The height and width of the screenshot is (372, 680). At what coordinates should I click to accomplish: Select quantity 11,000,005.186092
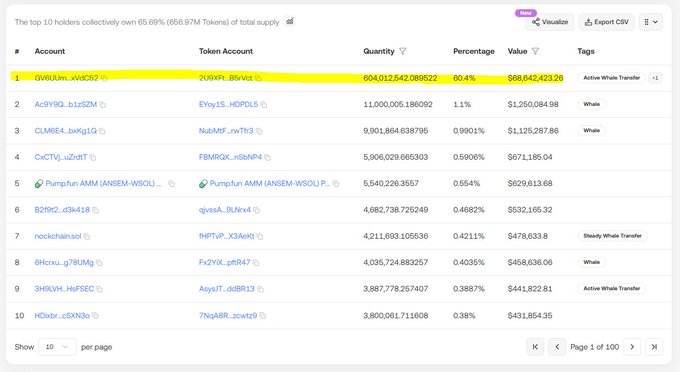coord(398,104)
